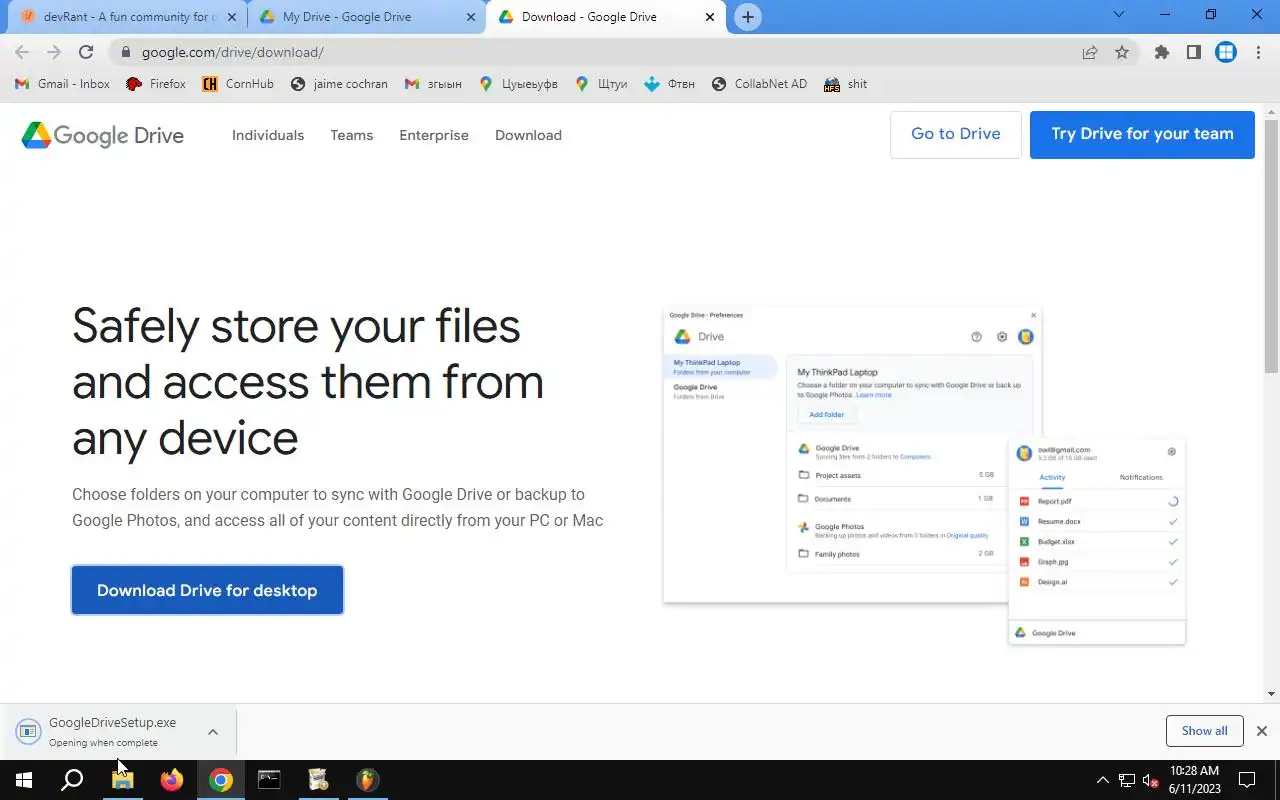
Task: Open the CornHub bookmark
Action: click(238, 84)
